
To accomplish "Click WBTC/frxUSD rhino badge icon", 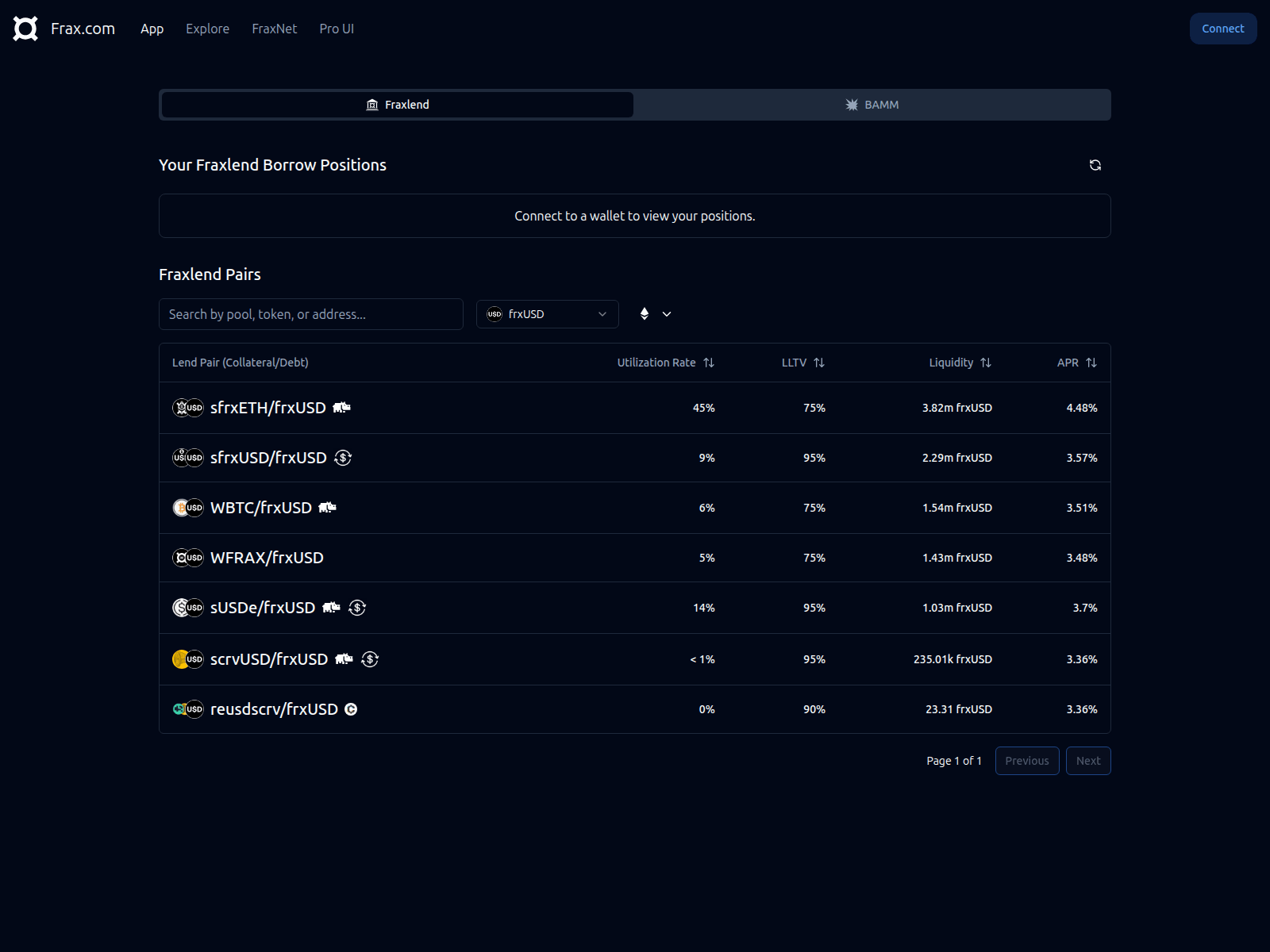I will [327, 507].
